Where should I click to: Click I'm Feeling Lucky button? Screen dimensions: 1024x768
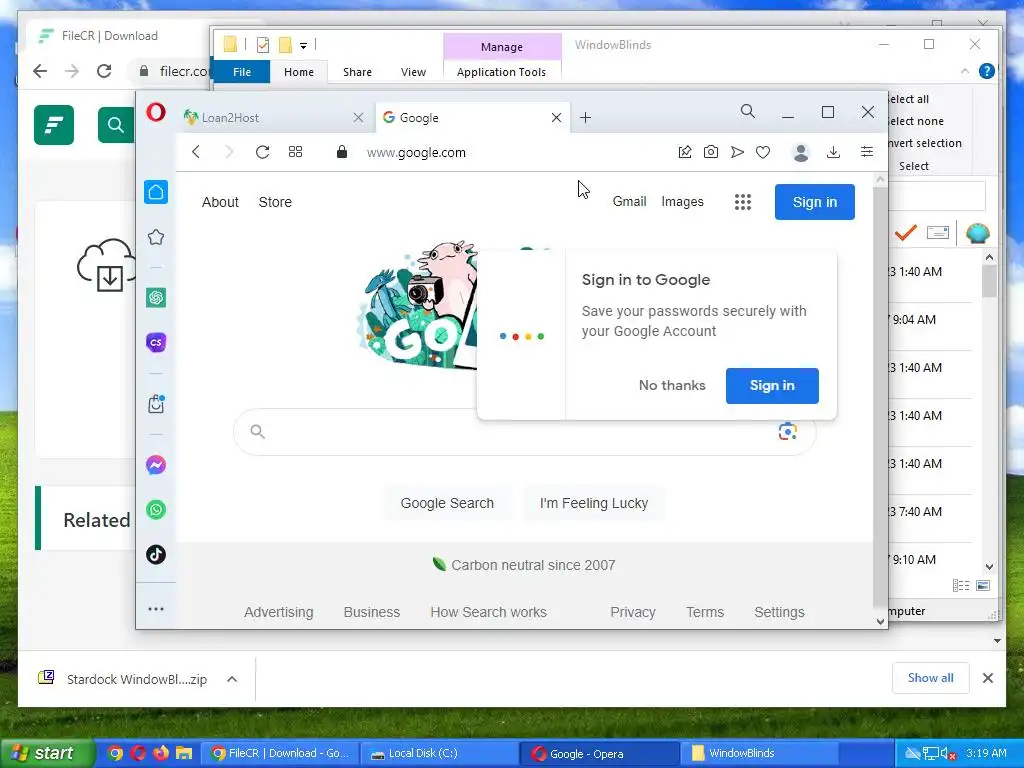[594, 503]
